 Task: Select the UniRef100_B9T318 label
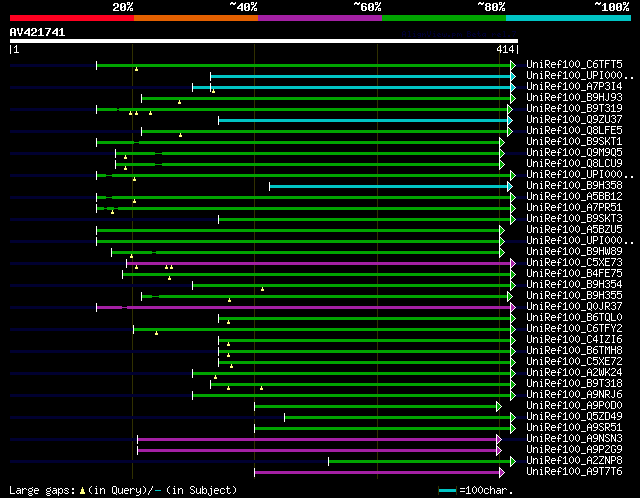tap(574, 384)
